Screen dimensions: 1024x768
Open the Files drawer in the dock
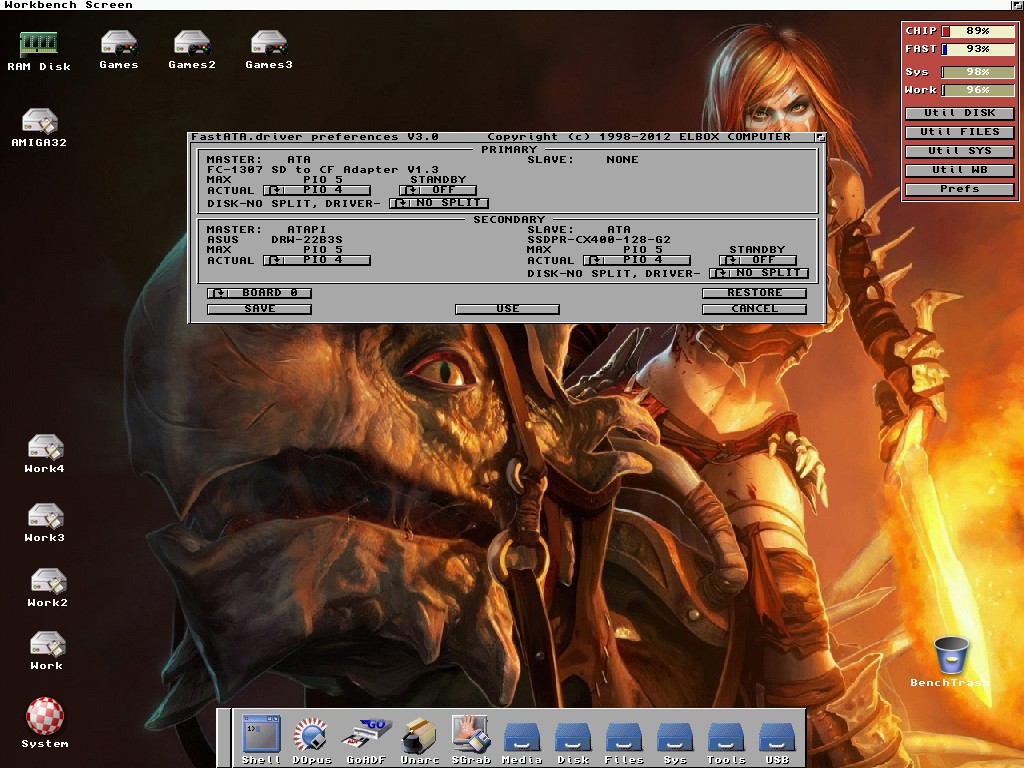click(x=624, y=742)
